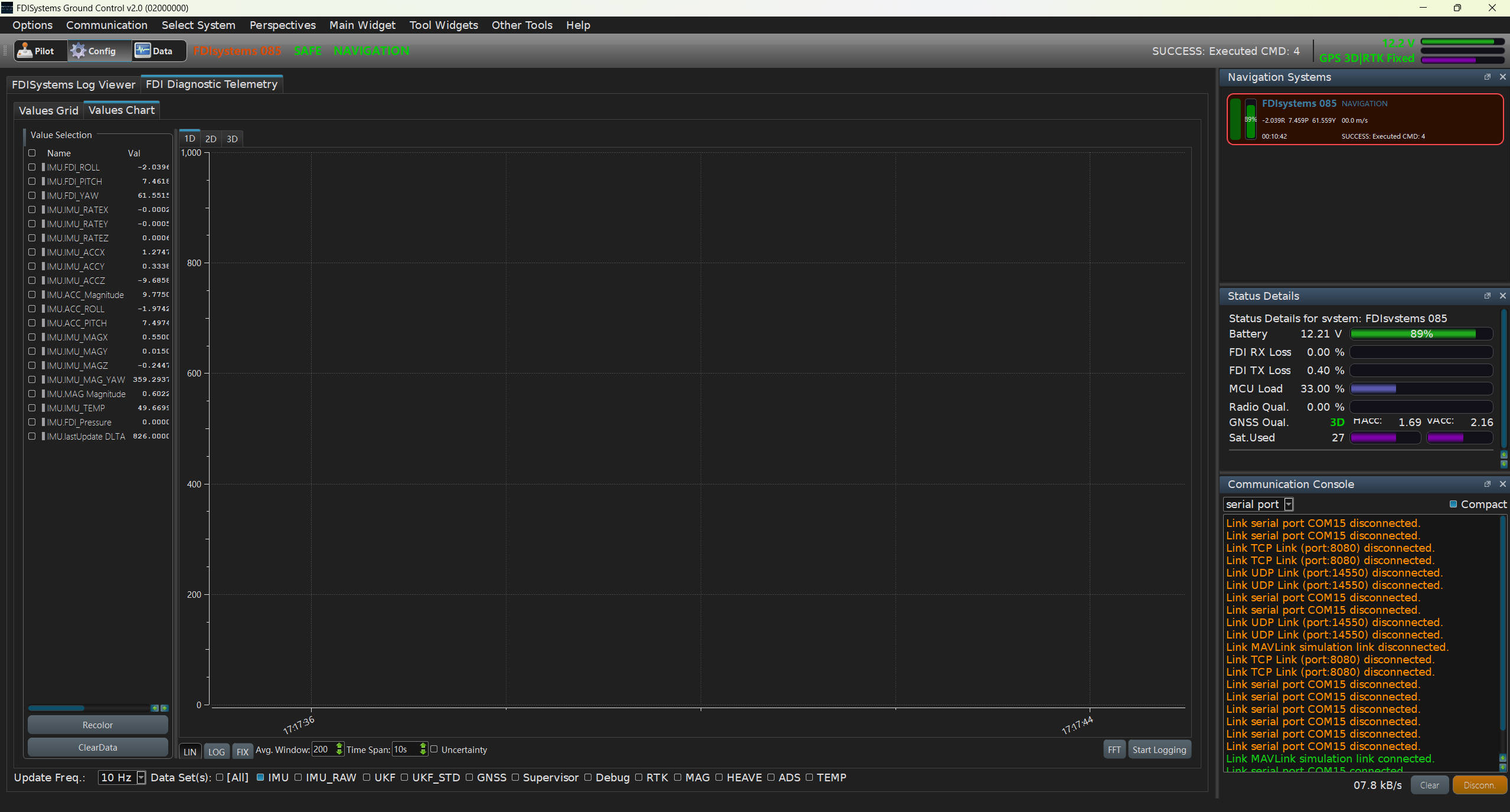Image resolution: width=1510 pixels, height=812 pixels.
Task: Open the Other Tools menu
Action: pos(522,25)
